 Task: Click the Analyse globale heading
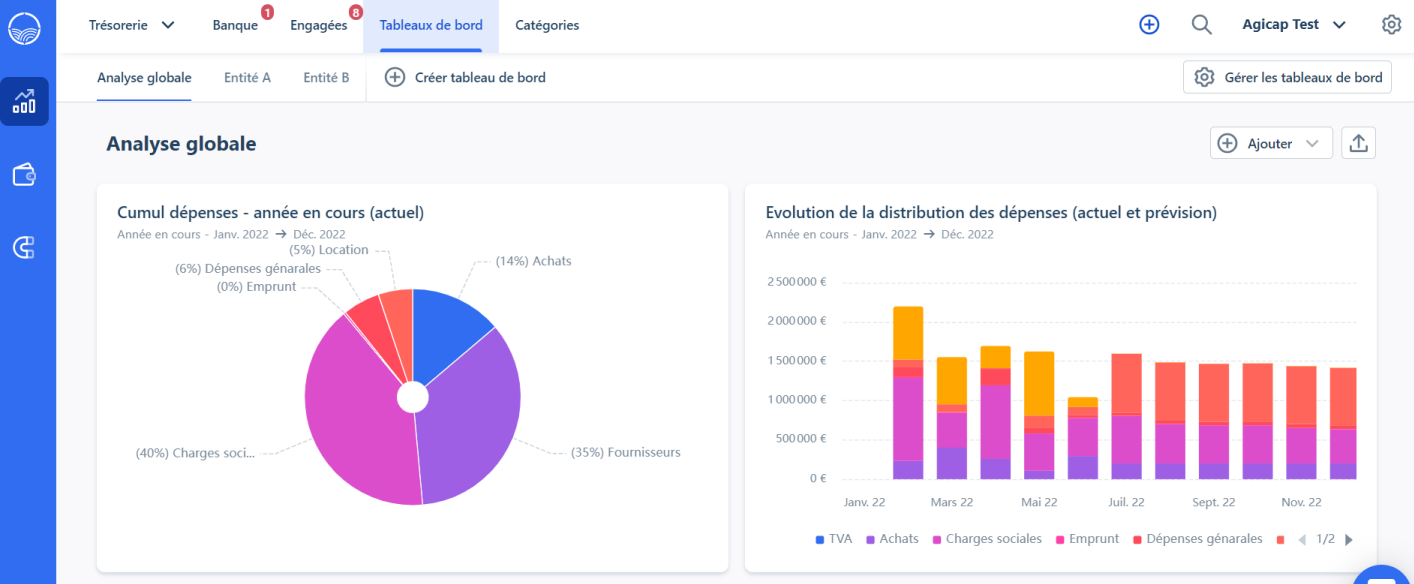181,144
